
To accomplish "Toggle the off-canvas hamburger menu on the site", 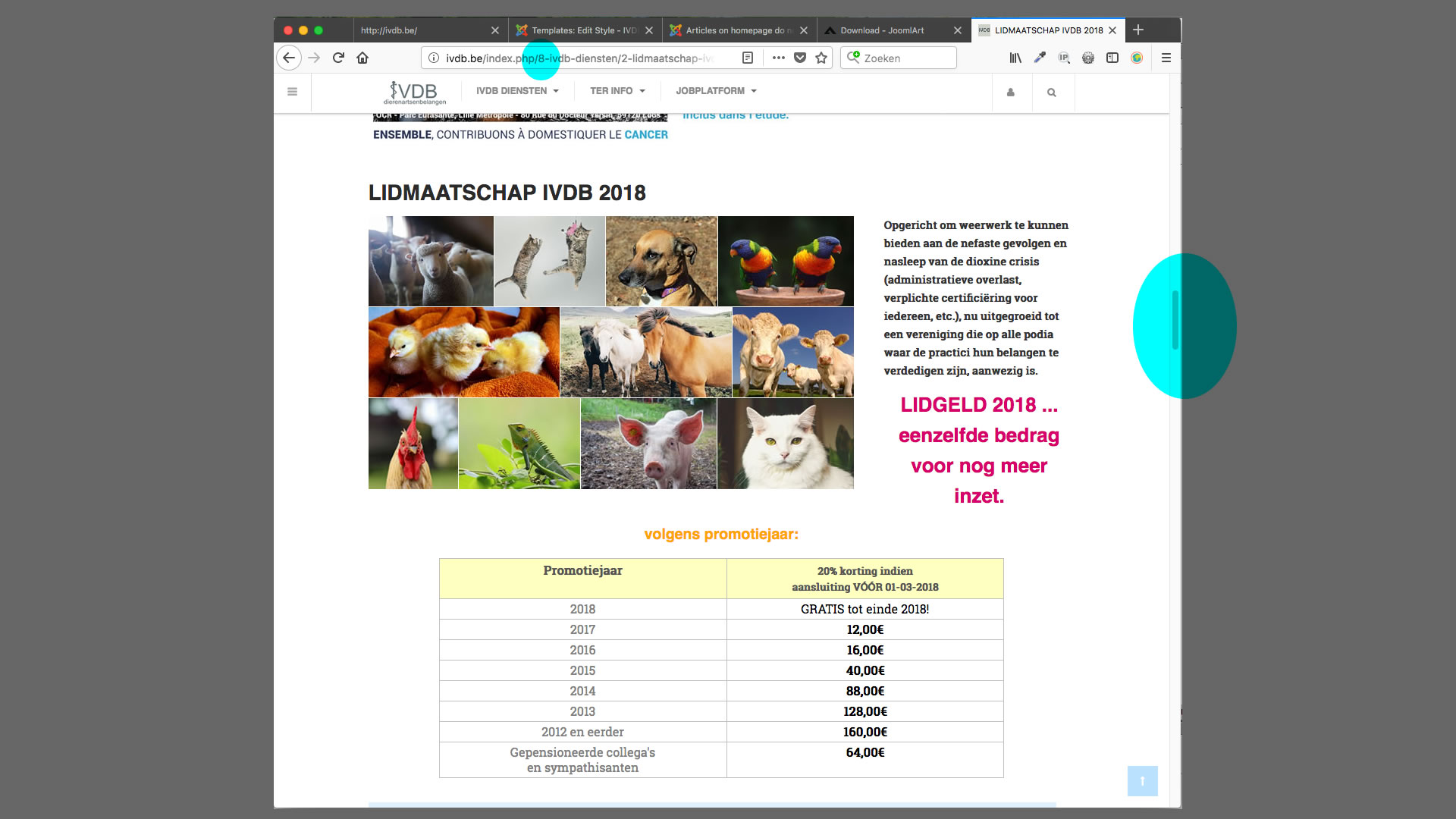I will (x=293, y=92).
